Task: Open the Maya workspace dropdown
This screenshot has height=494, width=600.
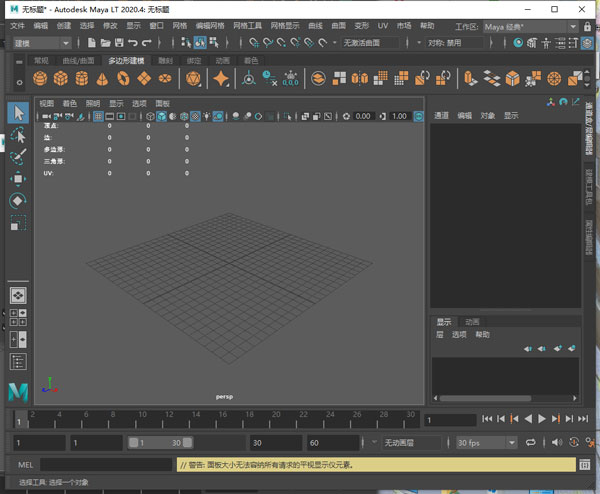Action: pyautogui.click(x=530, y=27)
